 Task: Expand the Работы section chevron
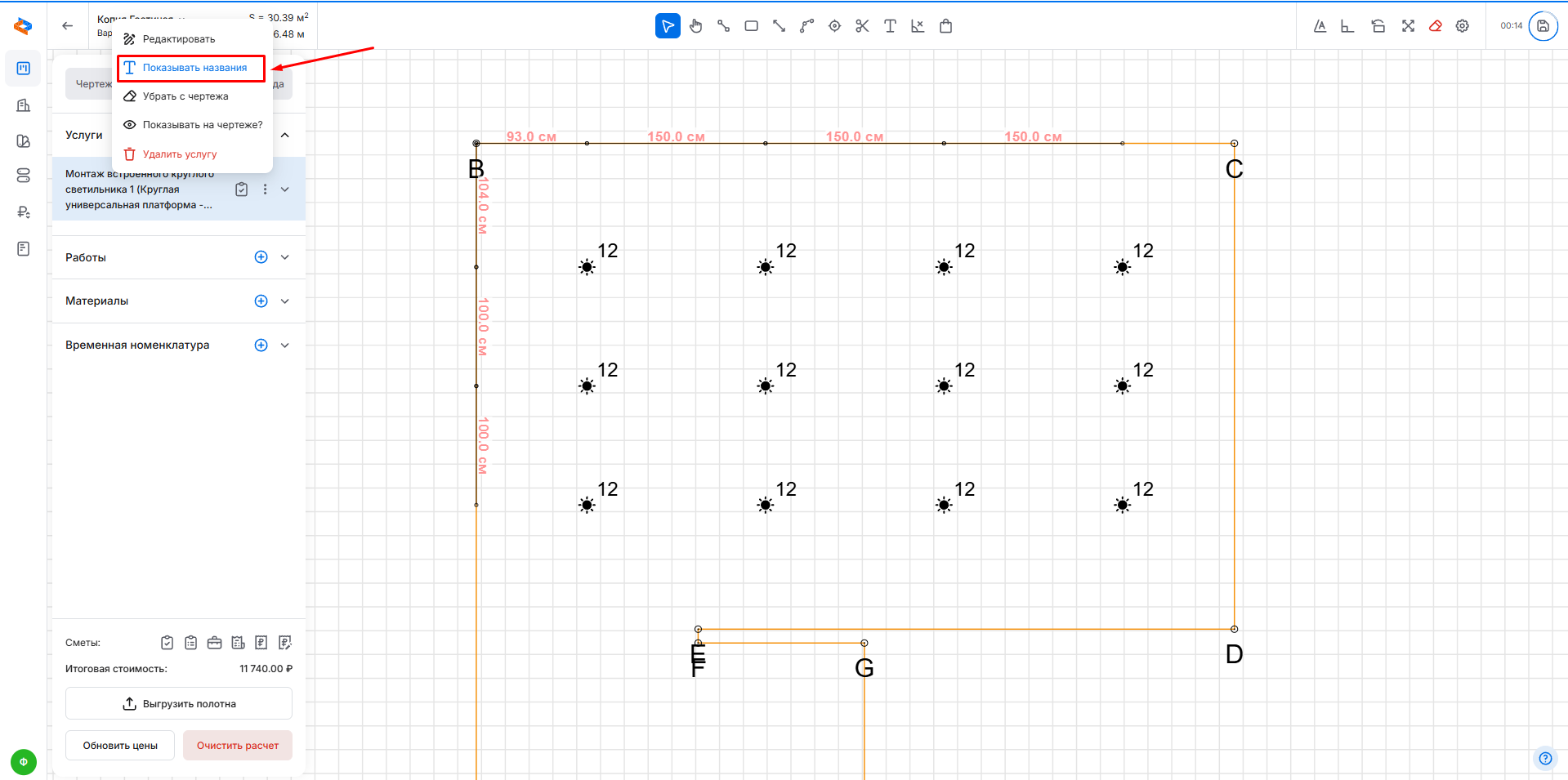click(285, 257)
